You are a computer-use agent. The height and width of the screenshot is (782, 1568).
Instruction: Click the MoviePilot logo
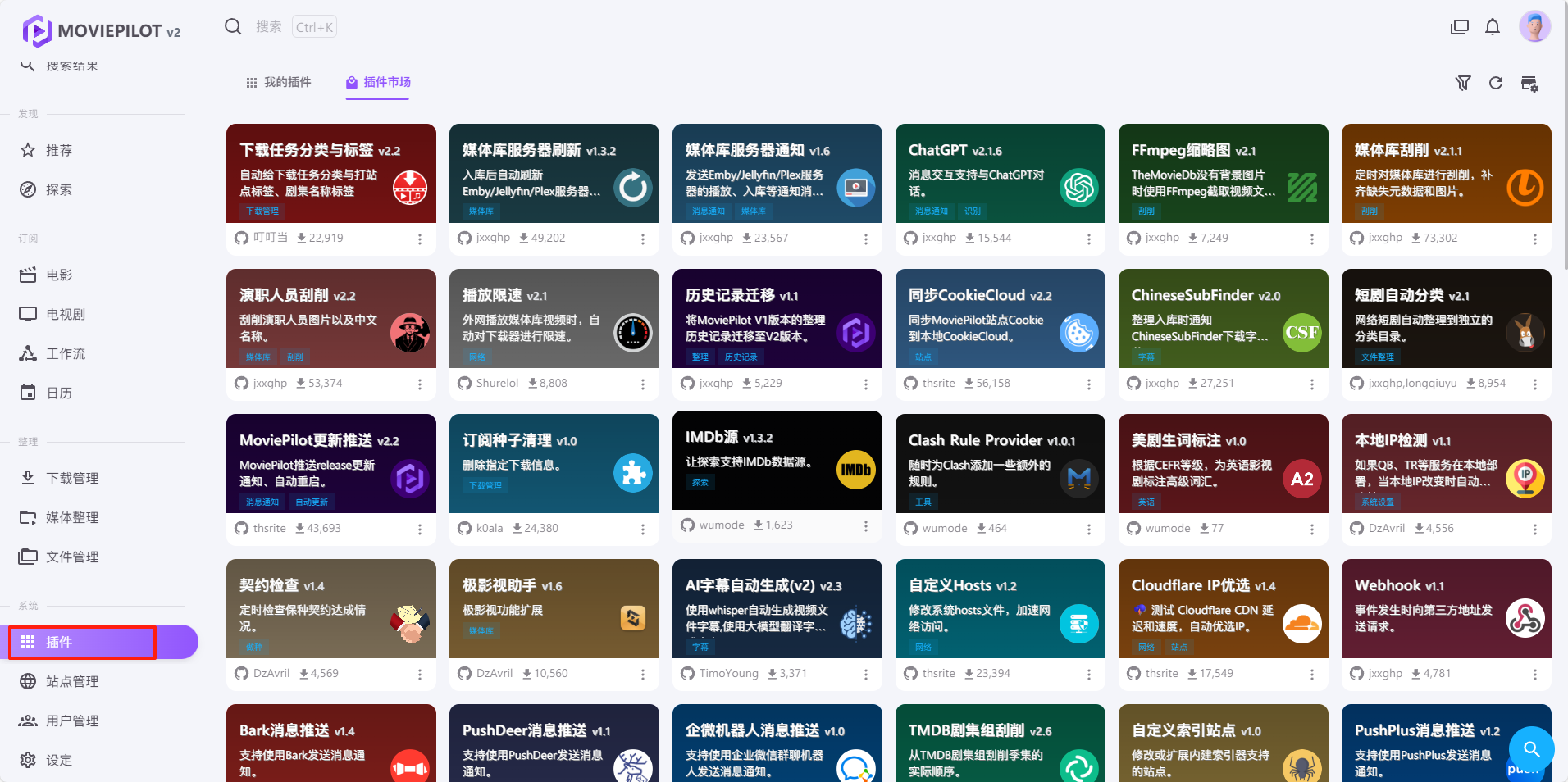click(x=37, y=31)
